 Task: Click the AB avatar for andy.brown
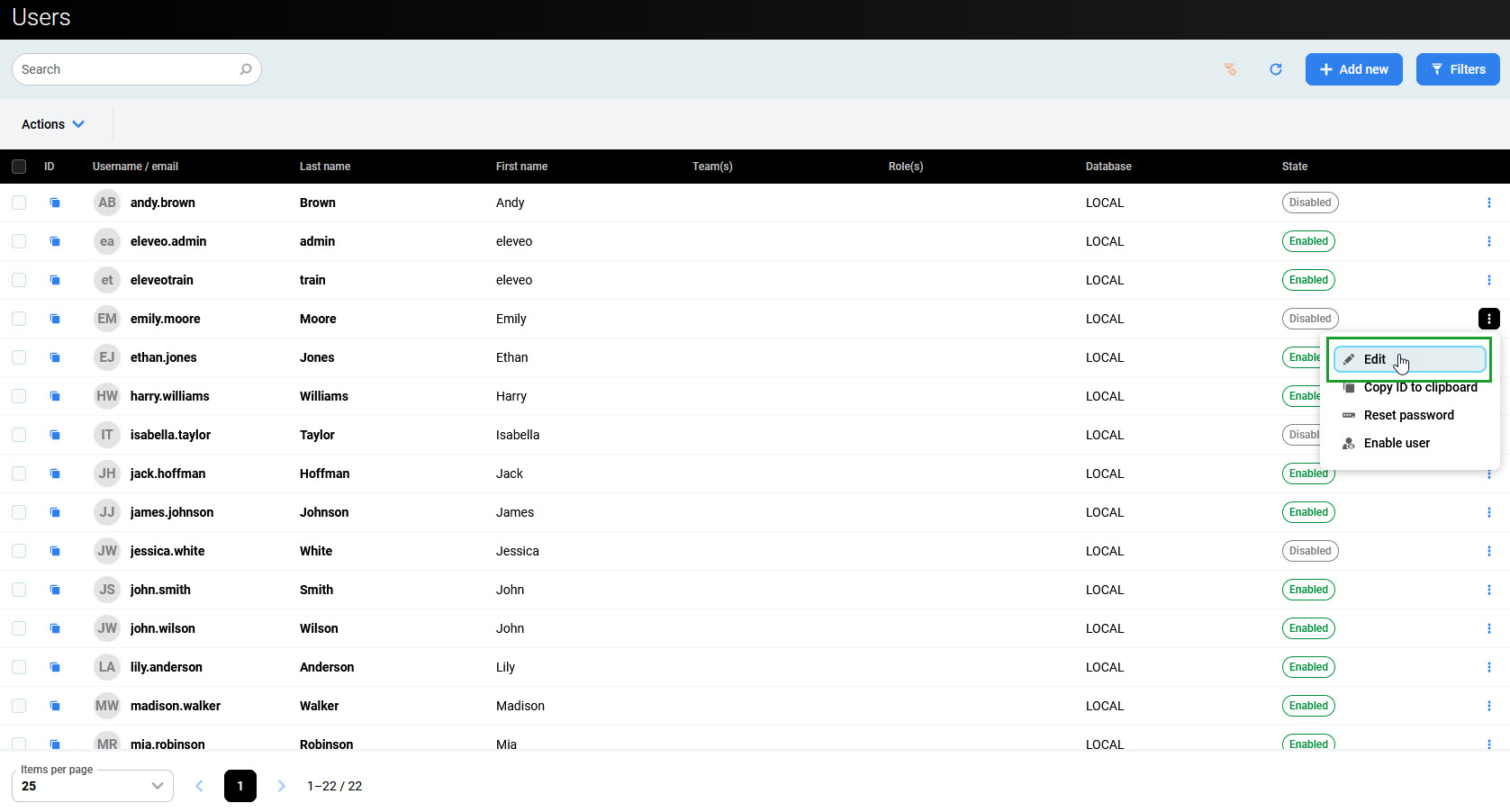click(x=107, y=203)
